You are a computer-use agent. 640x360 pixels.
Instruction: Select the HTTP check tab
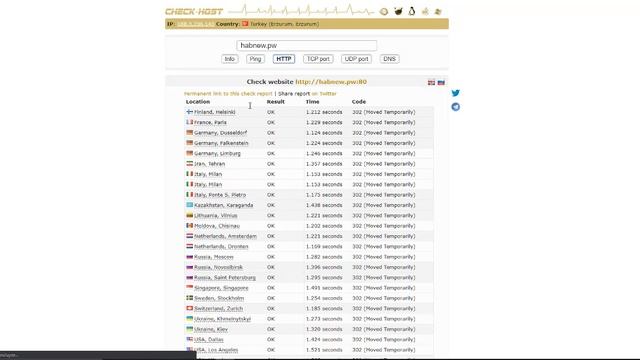(x=284, y=59)
